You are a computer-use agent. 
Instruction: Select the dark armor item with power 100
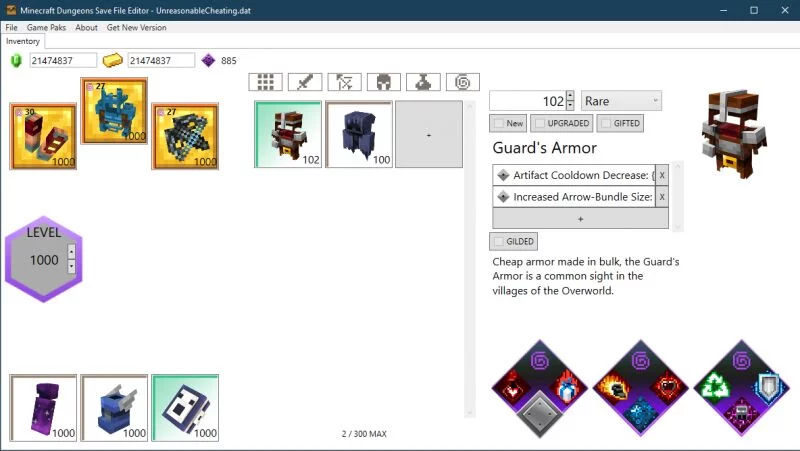359,134
